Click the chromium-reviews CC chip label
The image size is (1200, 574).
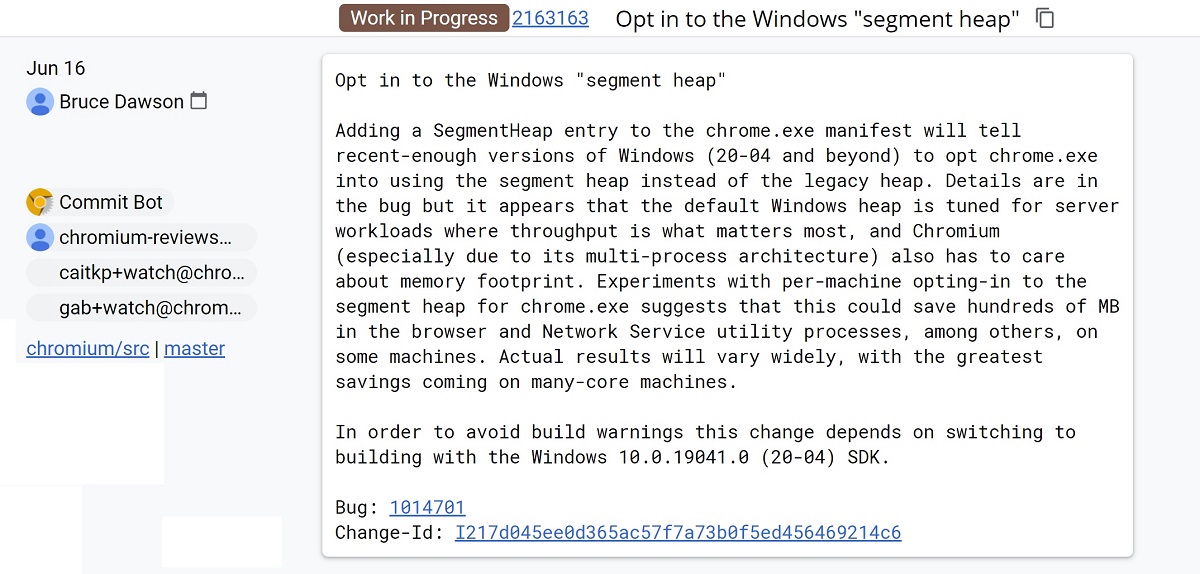[145, 238]
